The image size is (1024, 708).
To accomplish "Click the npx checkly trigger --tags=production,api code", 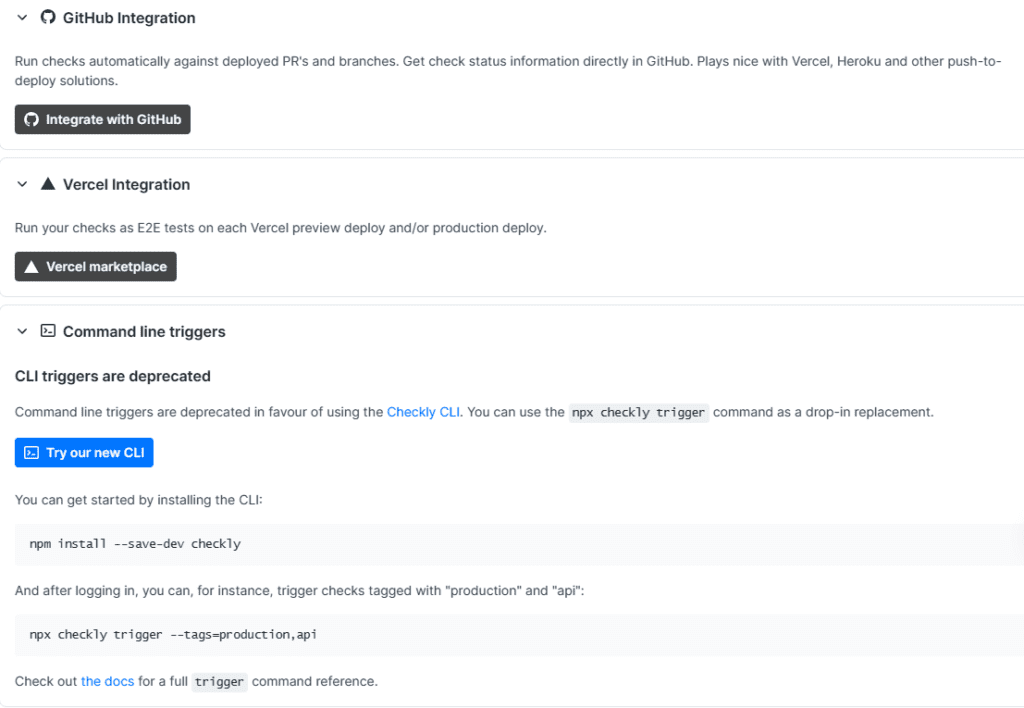I will point(519,635).
